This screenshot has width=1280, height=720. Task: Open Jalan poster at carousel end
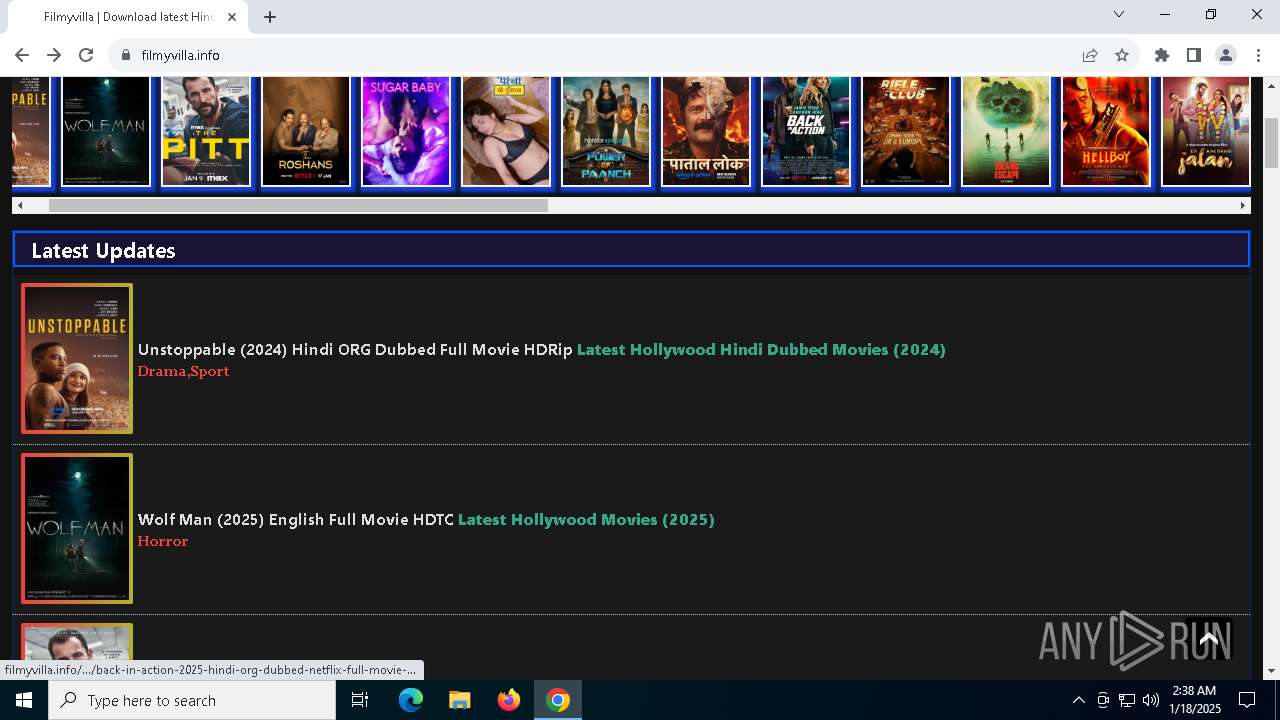pyautogui.click(x=1205, y=131)
